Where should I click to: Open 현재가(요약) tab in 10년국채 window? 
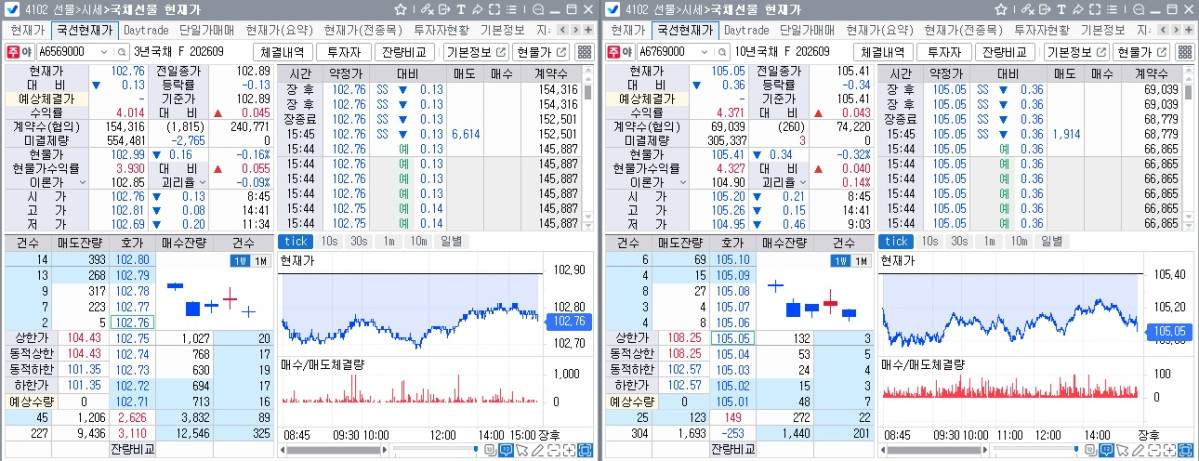(x=880, y=31)
